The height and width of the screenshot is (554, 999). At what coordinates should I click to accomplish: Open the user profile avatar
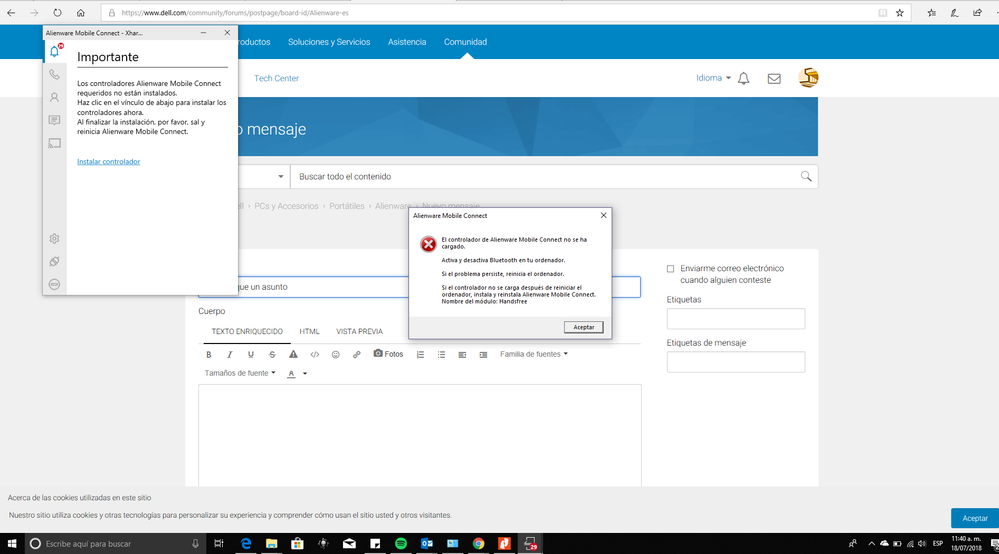809,78
